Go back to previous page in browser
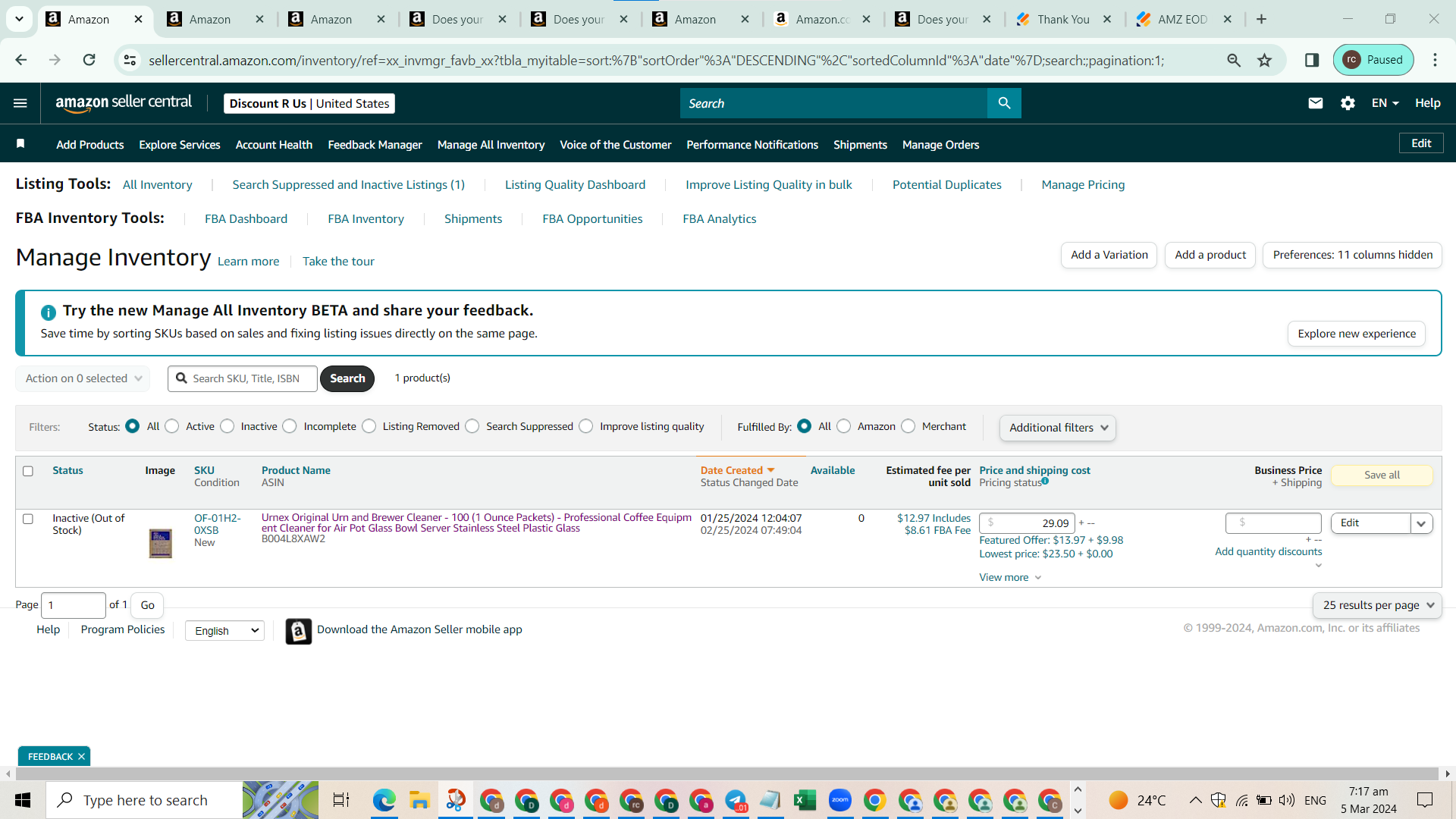The height and width of the screenshot is (819, 1456). (20, 60)
